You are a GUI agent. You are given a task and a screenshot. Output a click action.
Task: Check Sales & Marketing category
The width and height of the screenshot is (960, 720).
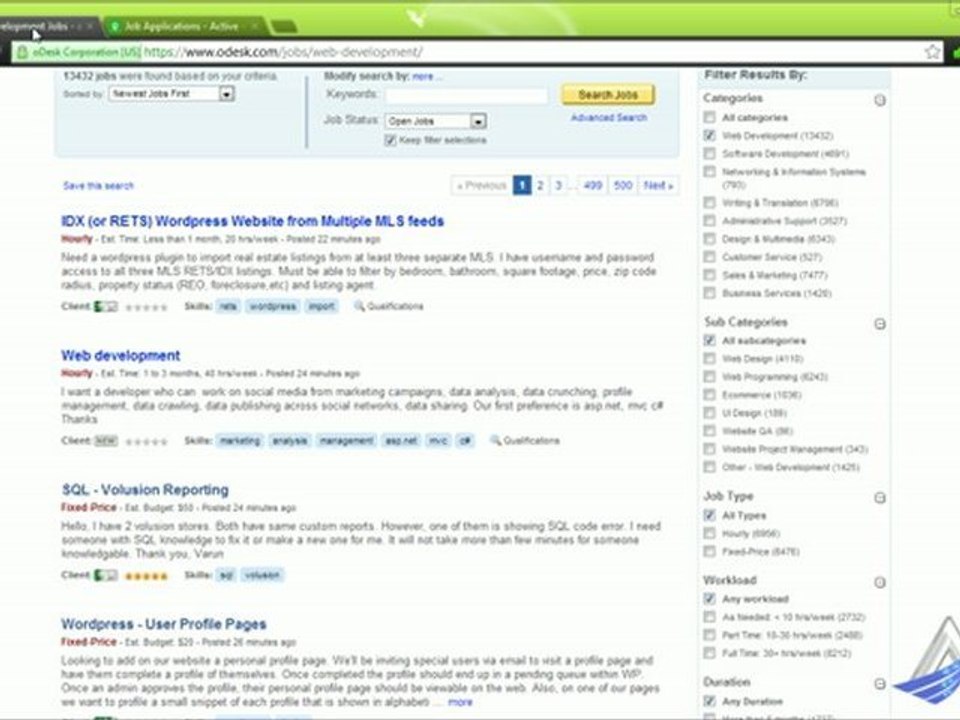(709, 275)
